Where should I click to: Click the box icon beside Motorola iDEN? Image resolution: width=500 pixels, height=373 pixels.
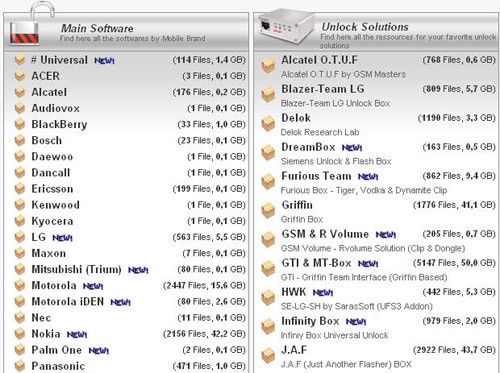[20, 302]
